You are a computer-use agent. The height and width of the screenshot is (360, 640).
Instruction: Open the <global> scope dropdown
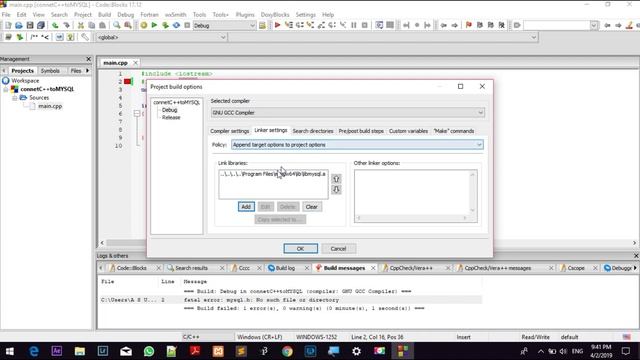tap(223, 37)
